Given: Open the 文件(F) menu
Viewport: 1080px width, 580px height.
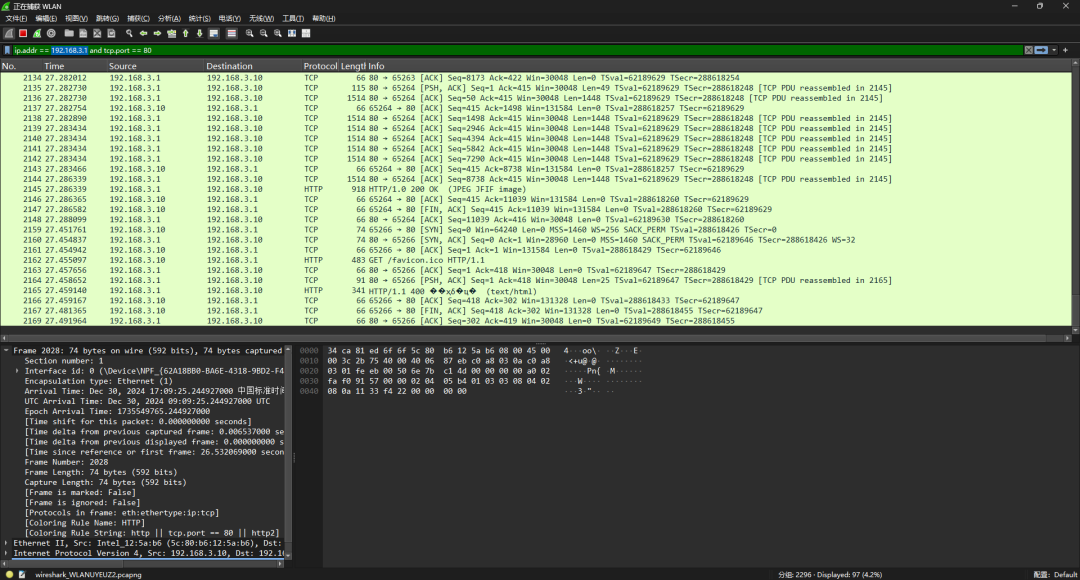Looking at the screenshot, I should point(17,19).
